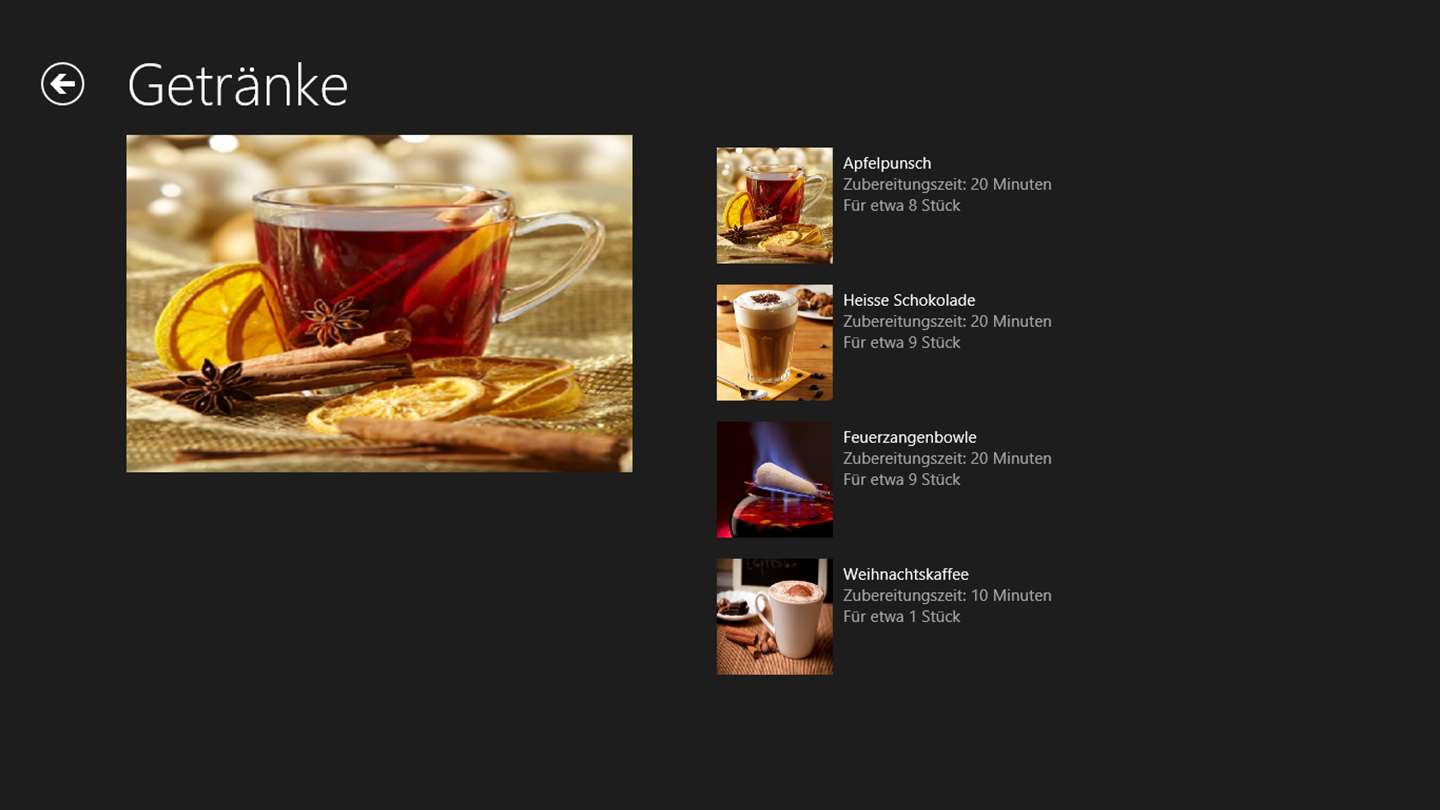Click the large apple punch hero image
1440x810 pixels.
pos(379,303)
